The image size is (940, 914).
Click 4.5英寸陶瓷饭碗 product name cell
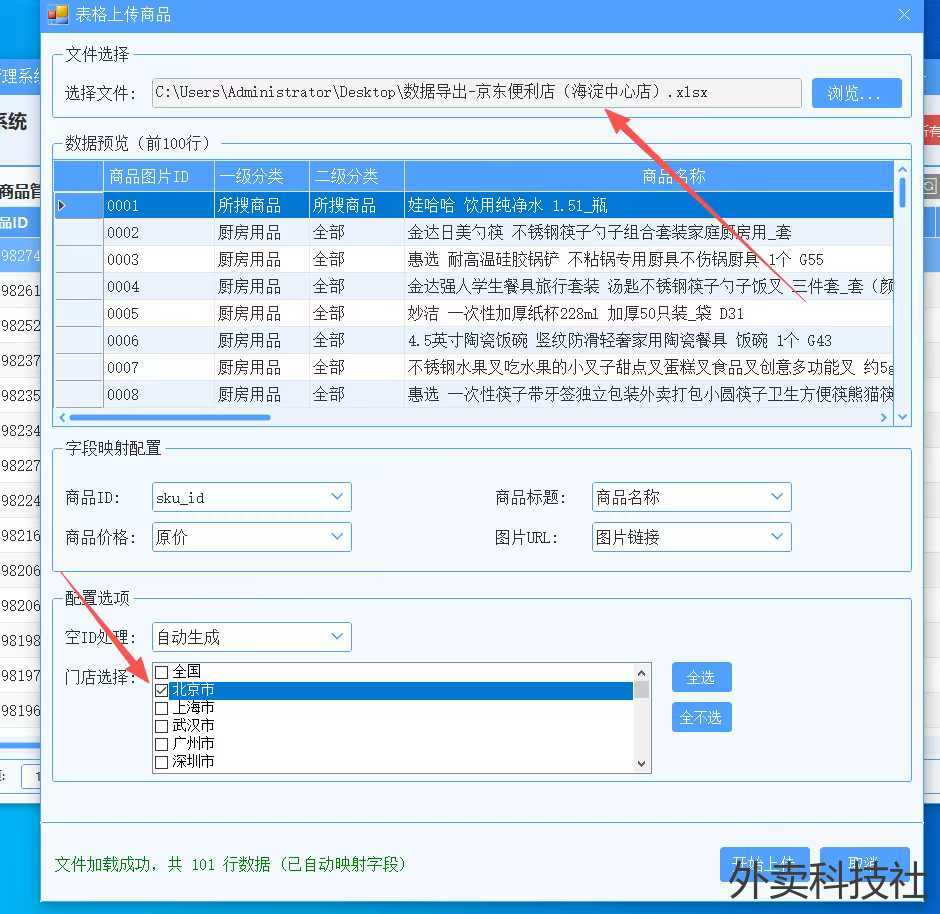pos(649,340)
